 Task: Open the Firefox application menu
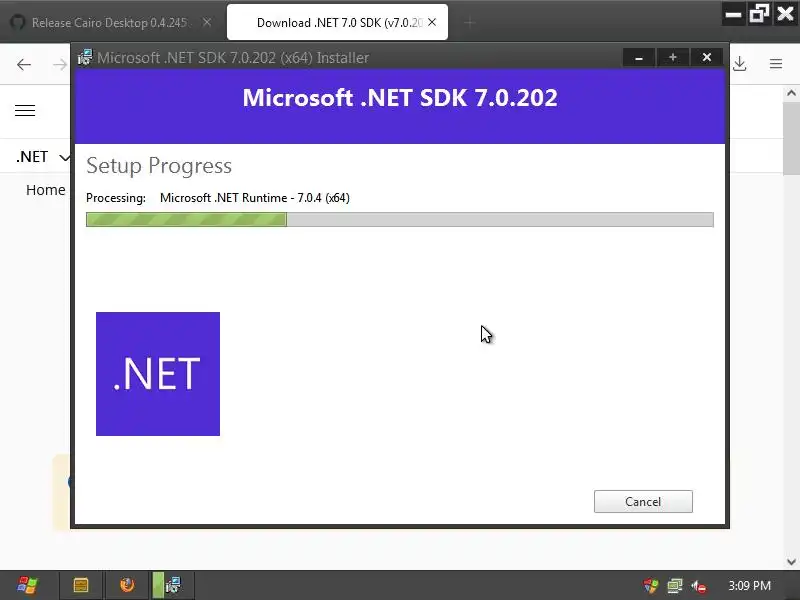click(776, 64)
